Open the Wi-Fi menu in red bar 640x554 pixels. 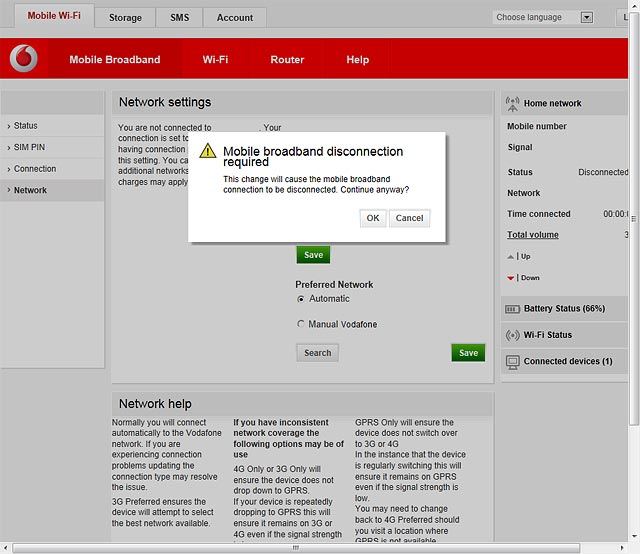click(216, 60)
